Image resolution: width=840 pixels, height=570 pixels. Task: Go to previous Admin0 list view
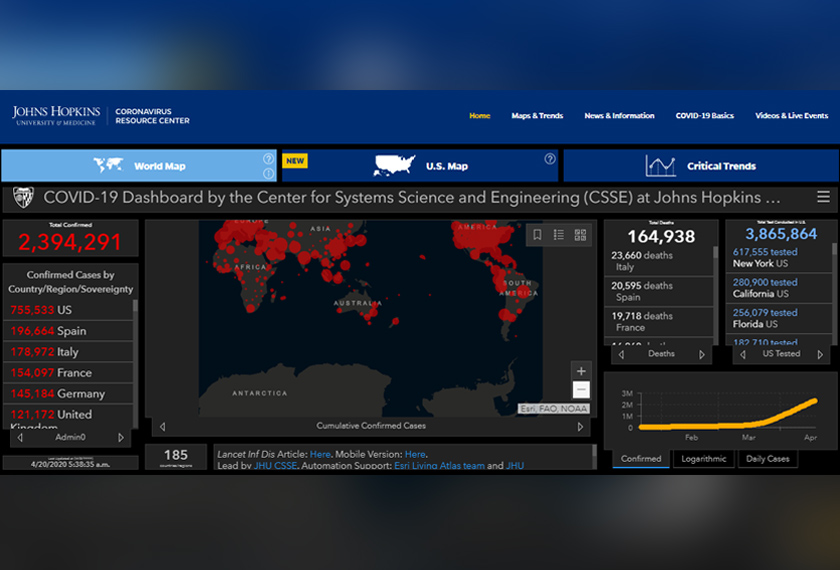tap(20, 438)
